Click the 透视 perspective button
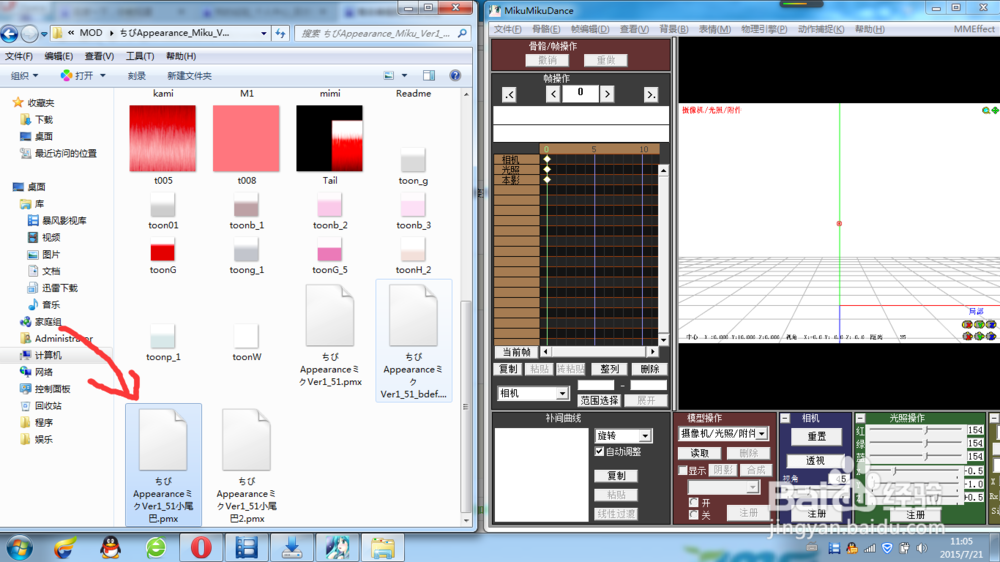Viewport: 1000px width, 562px height. coord(814,461)
